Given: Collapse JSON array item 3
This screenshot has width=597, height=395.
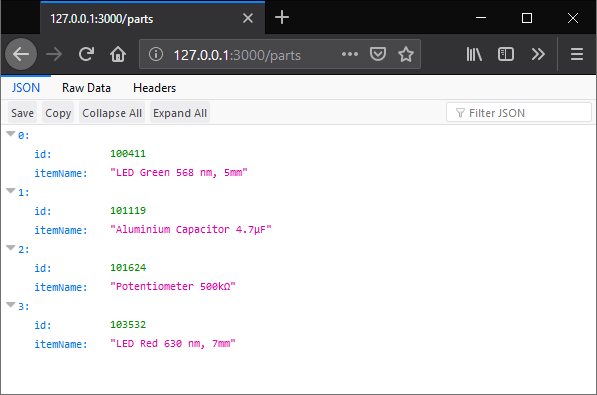Looking at the screenshot, I should pos(11,305).
